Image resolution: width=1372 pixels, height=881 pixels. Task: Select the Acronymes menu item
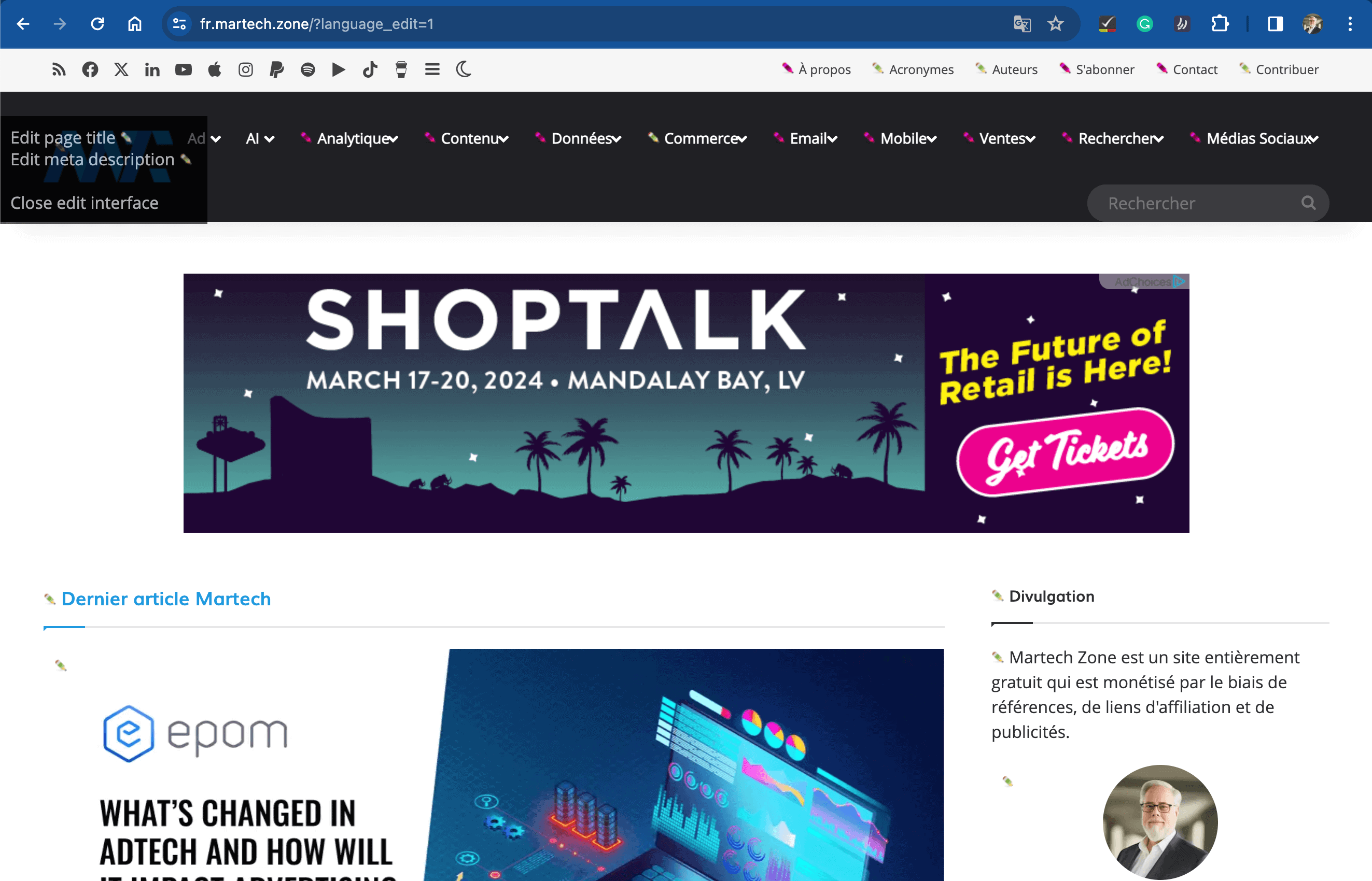[x=914, y=70]
